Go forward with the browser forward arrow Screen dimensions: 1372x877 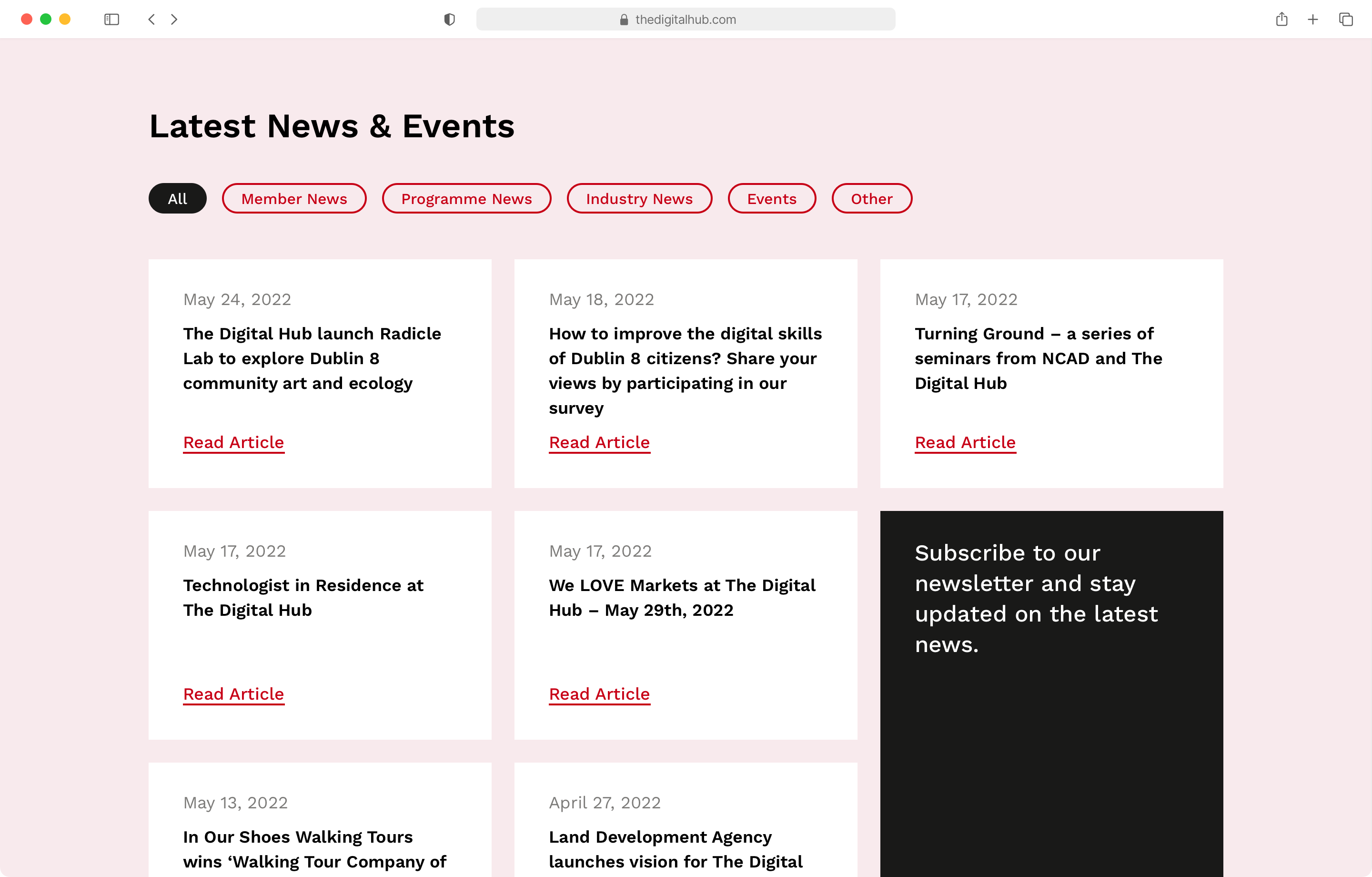point(174,20)
